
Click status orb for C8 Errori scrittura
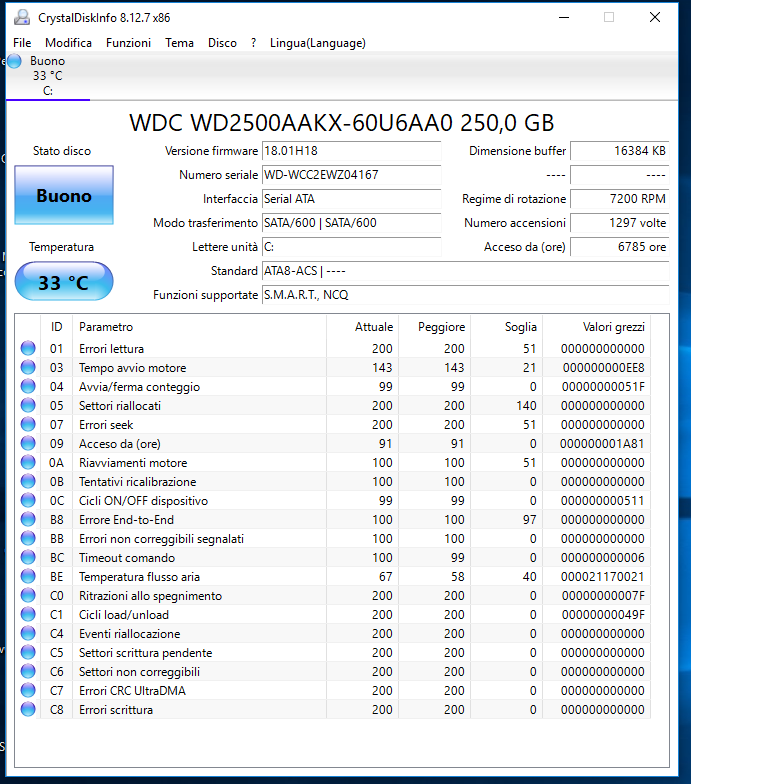click(x=28, y=710)
